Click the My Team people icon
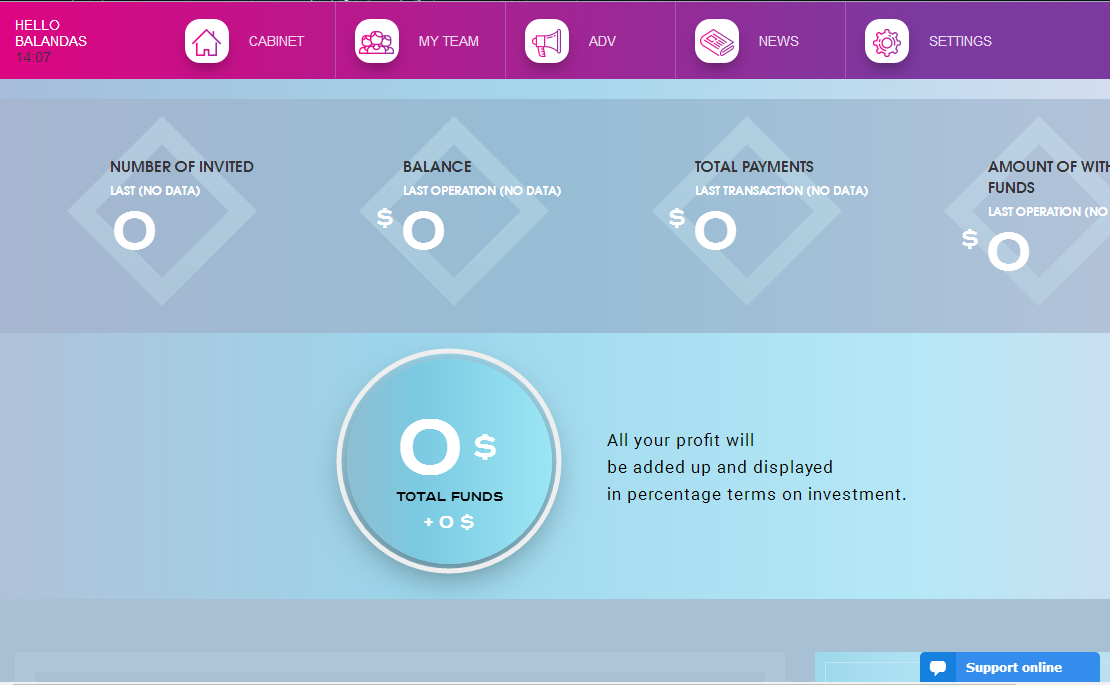Viewport: 1110px width, 685px height. click(x=377, y=41)
